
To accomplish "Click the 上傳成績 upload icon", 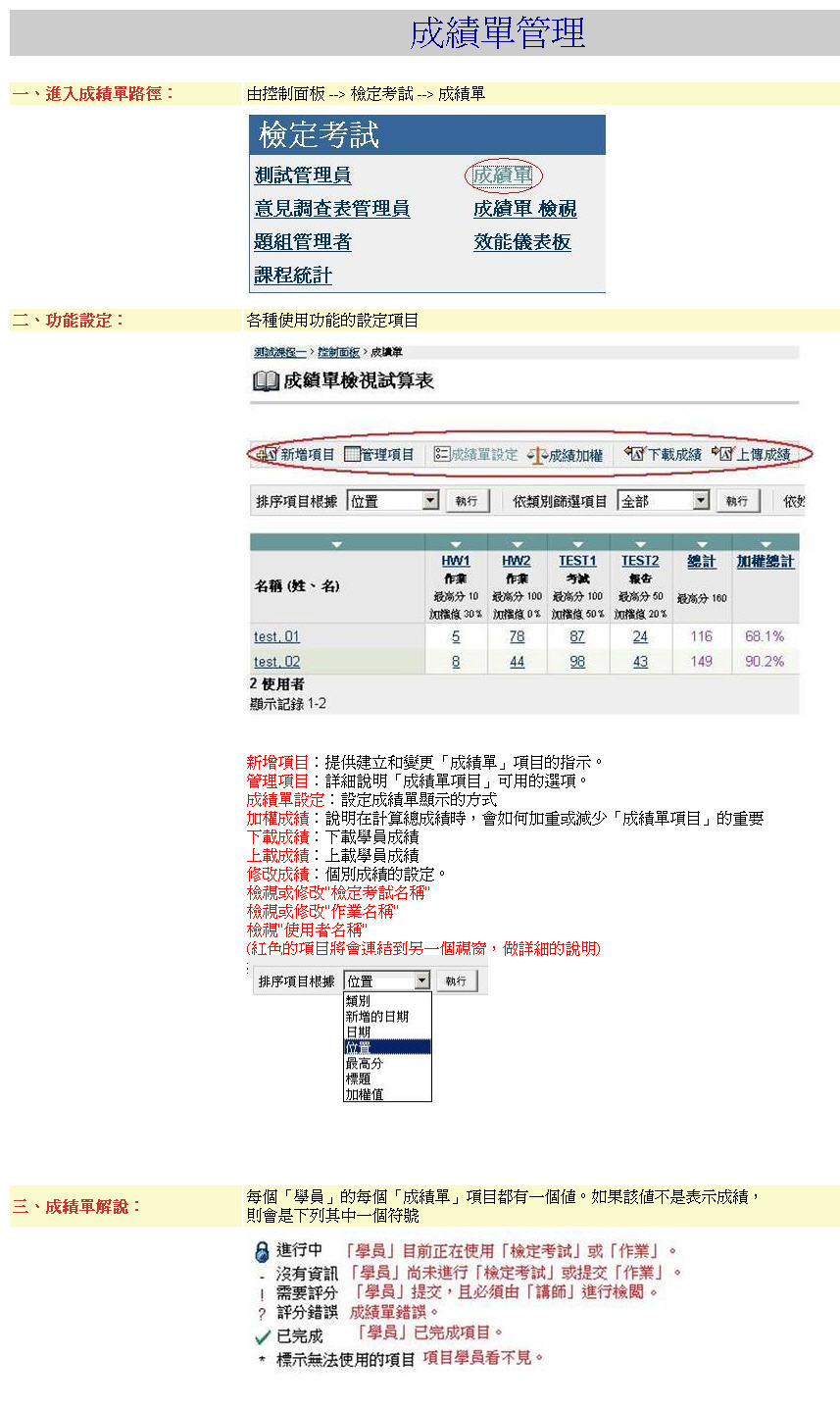I will tap(723, 453).
